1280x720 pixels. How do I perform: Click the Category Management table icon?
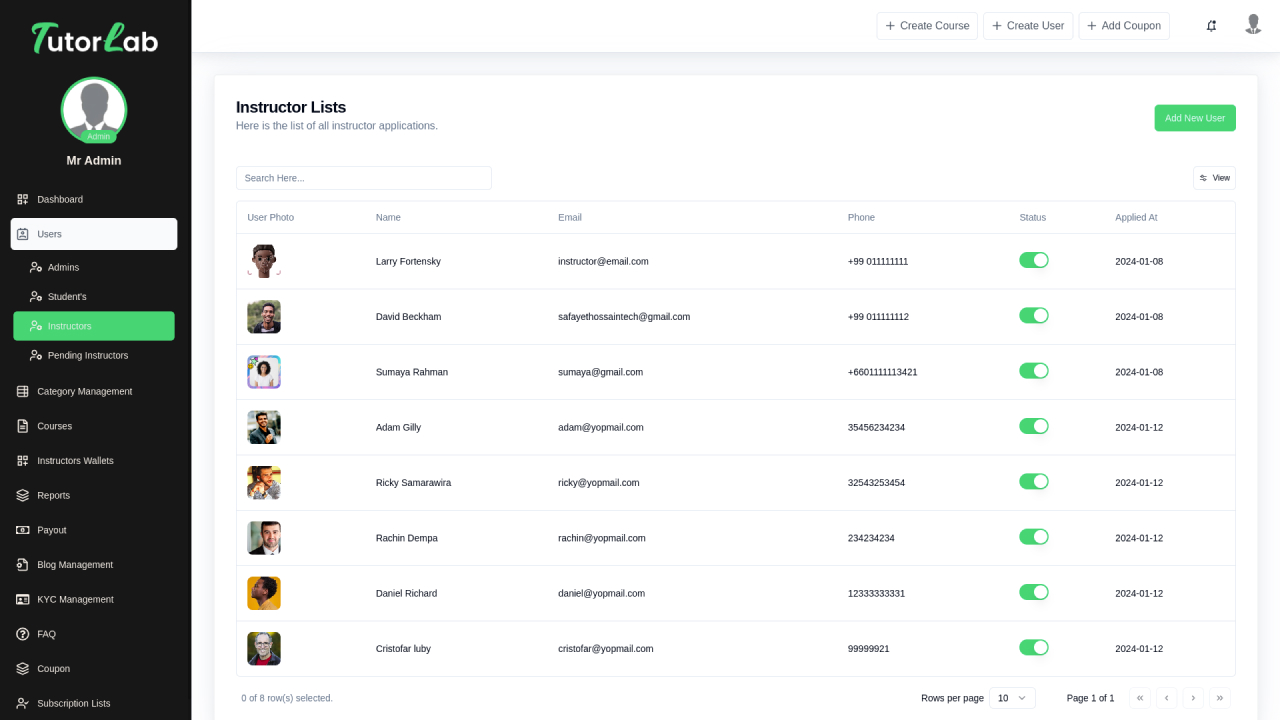click(x=23, y=391)
